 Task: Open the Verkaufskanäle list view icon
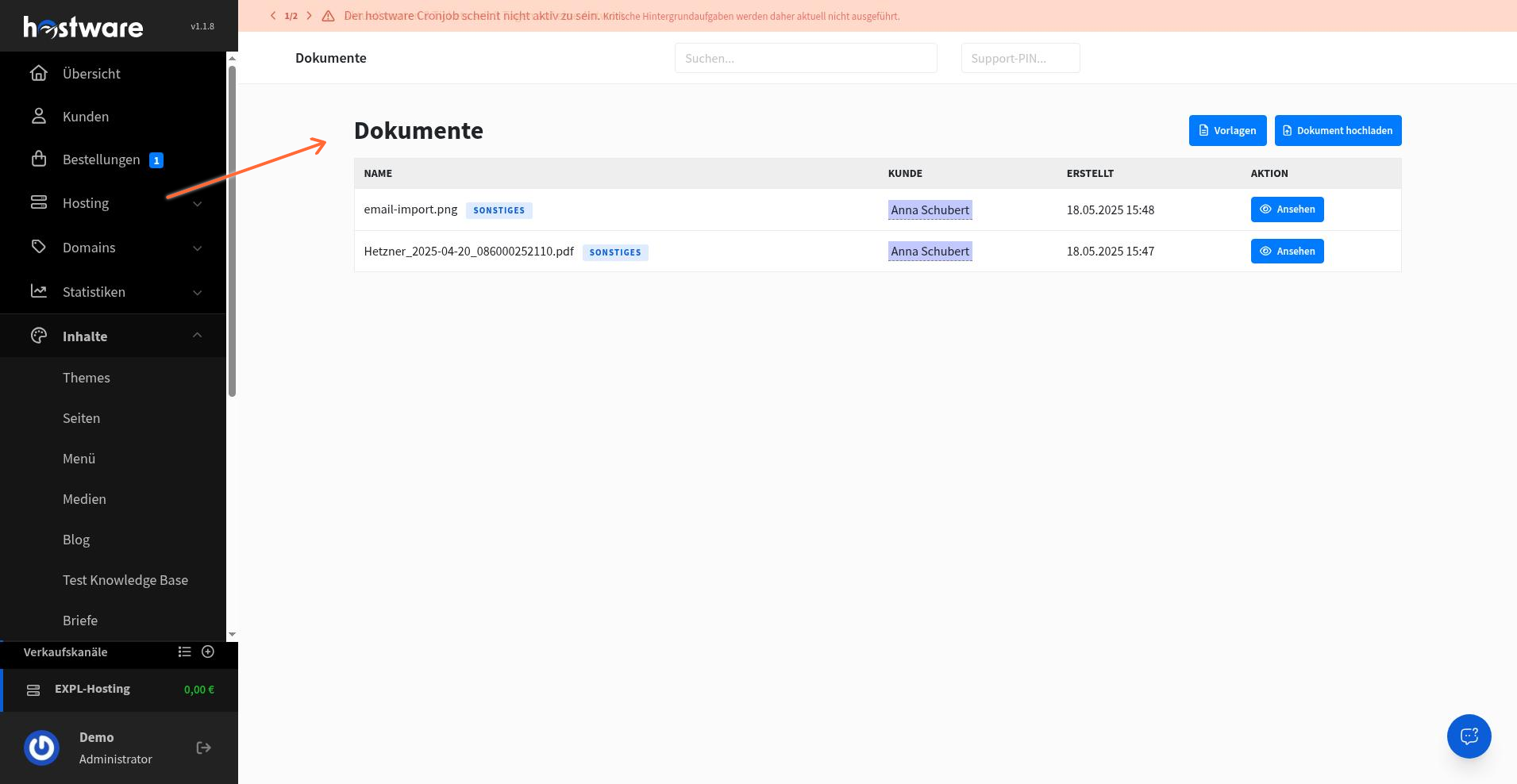coord(185,651)
